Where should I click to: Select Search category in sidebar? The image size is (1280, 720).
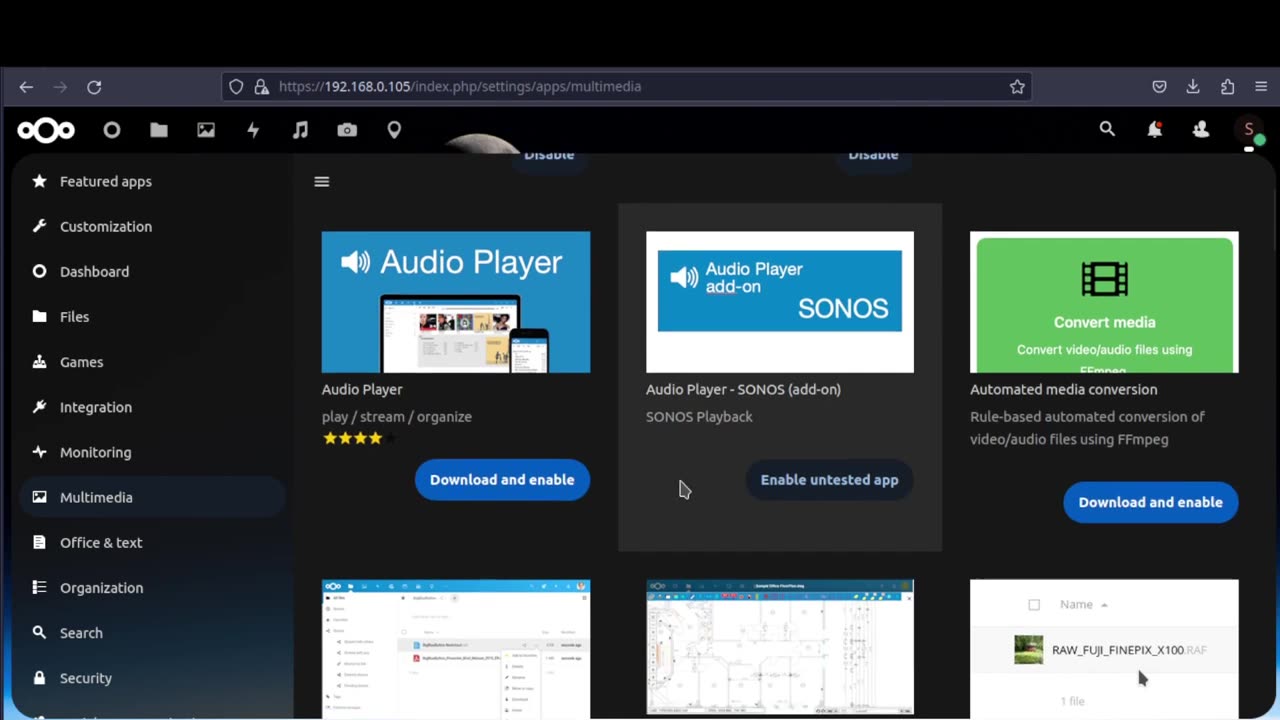152,632
